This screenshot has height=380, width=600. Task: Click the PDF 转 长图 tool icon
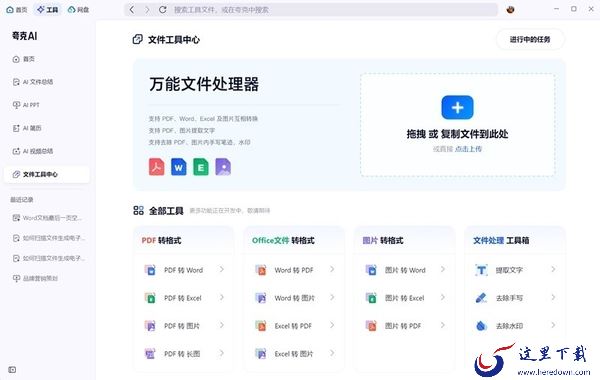point(150,354)
